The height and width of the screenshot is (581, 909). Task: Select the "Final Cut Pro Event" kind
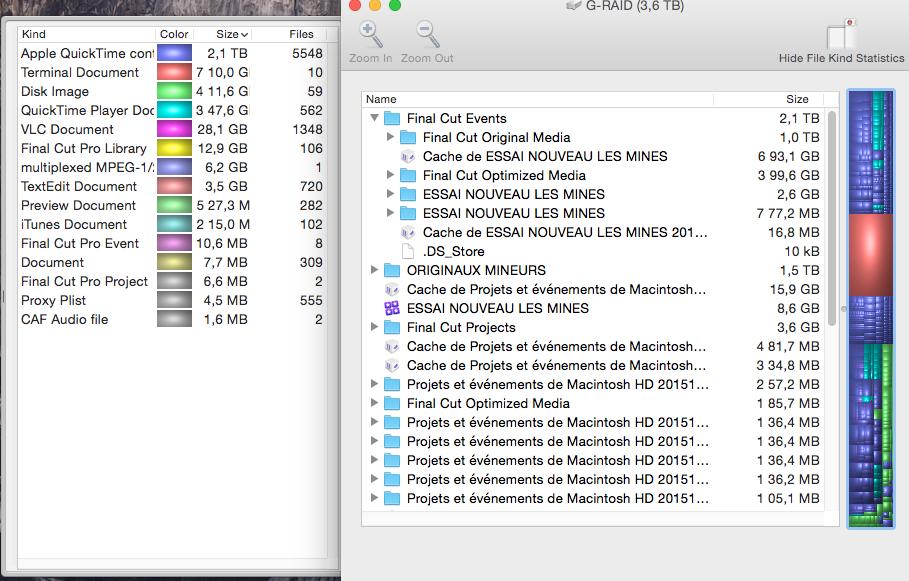[80, 244]
